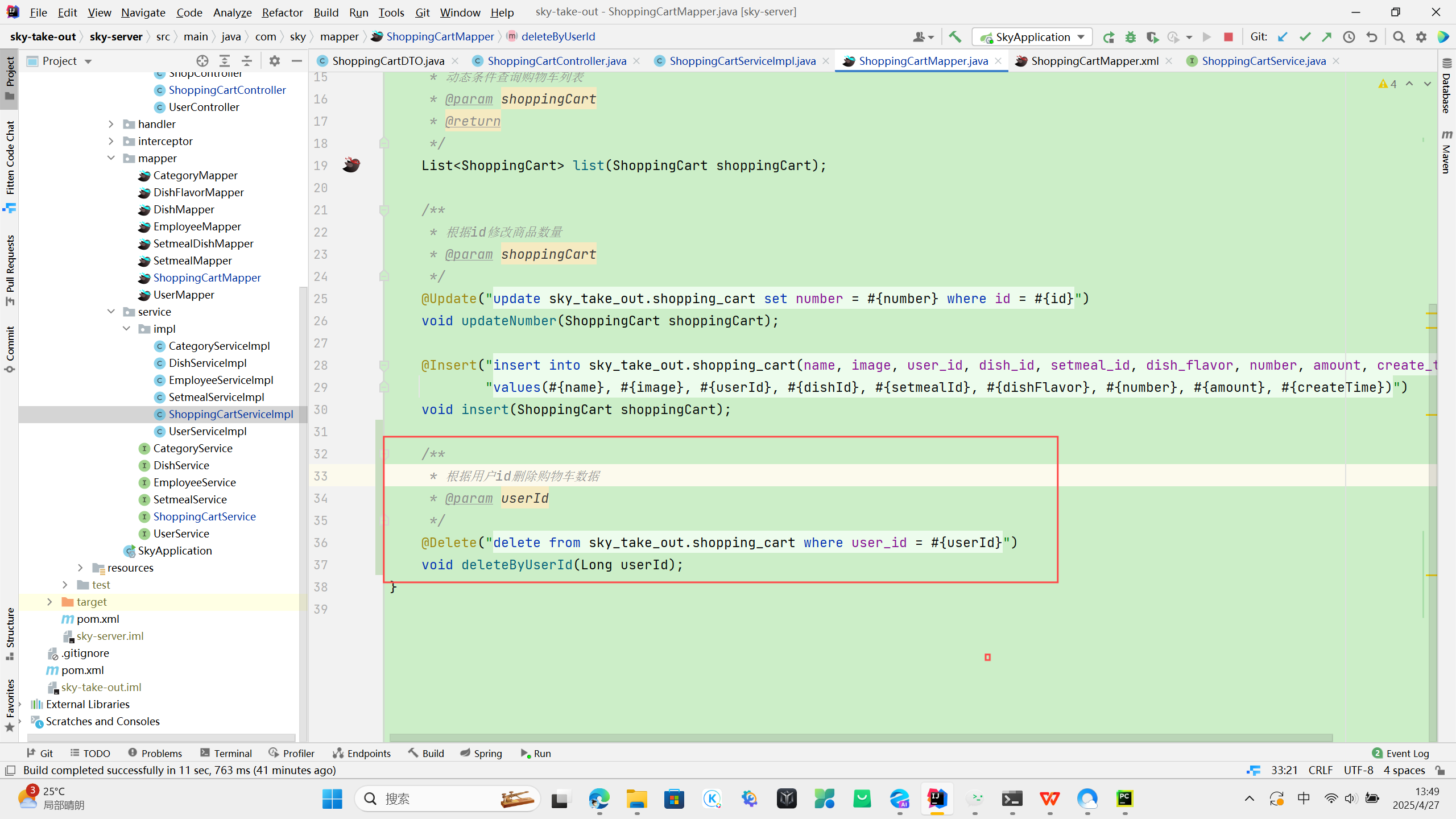
Task: Click the MyBatis bird gutter icon
Action: 351,165
